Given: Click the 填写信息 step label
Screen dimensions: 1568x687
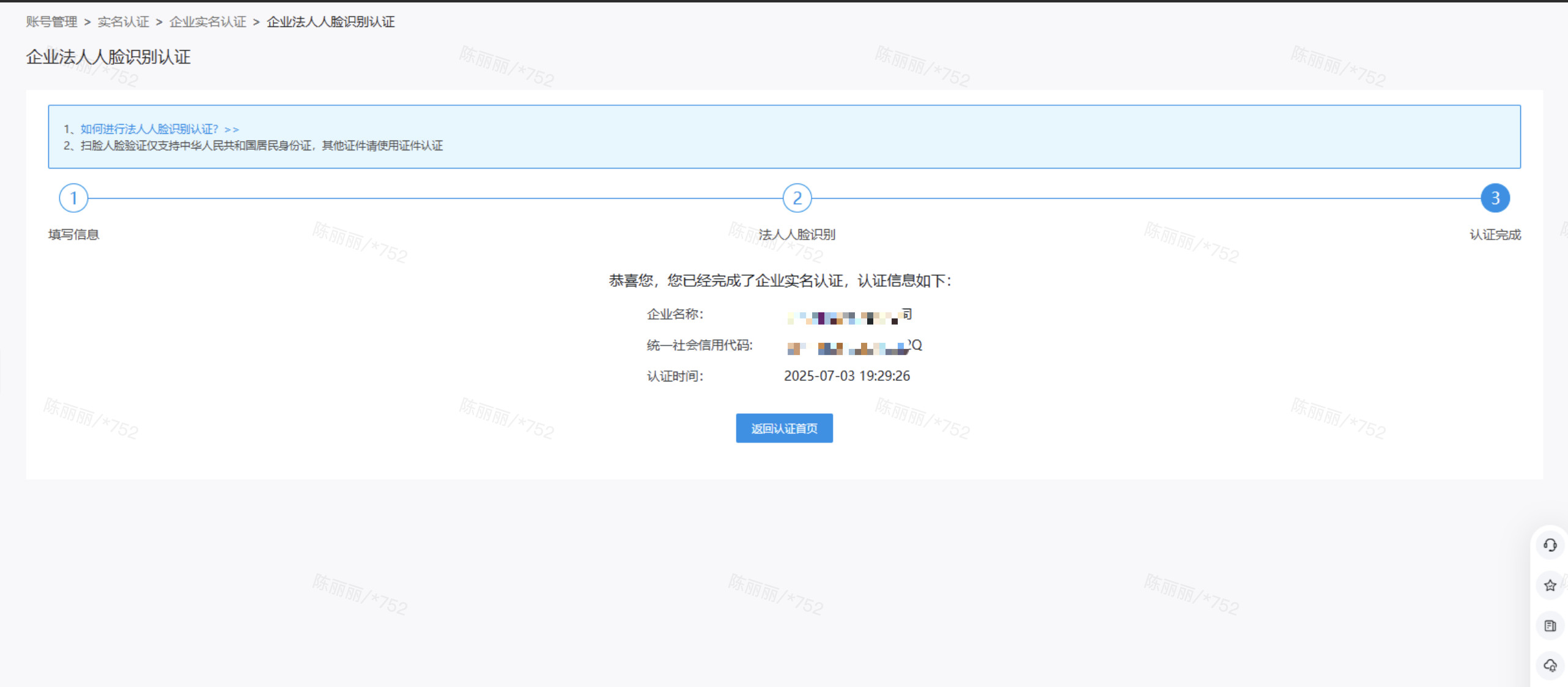Looking at the screenshot, I should pyautogui.click(x=73, y=235).
